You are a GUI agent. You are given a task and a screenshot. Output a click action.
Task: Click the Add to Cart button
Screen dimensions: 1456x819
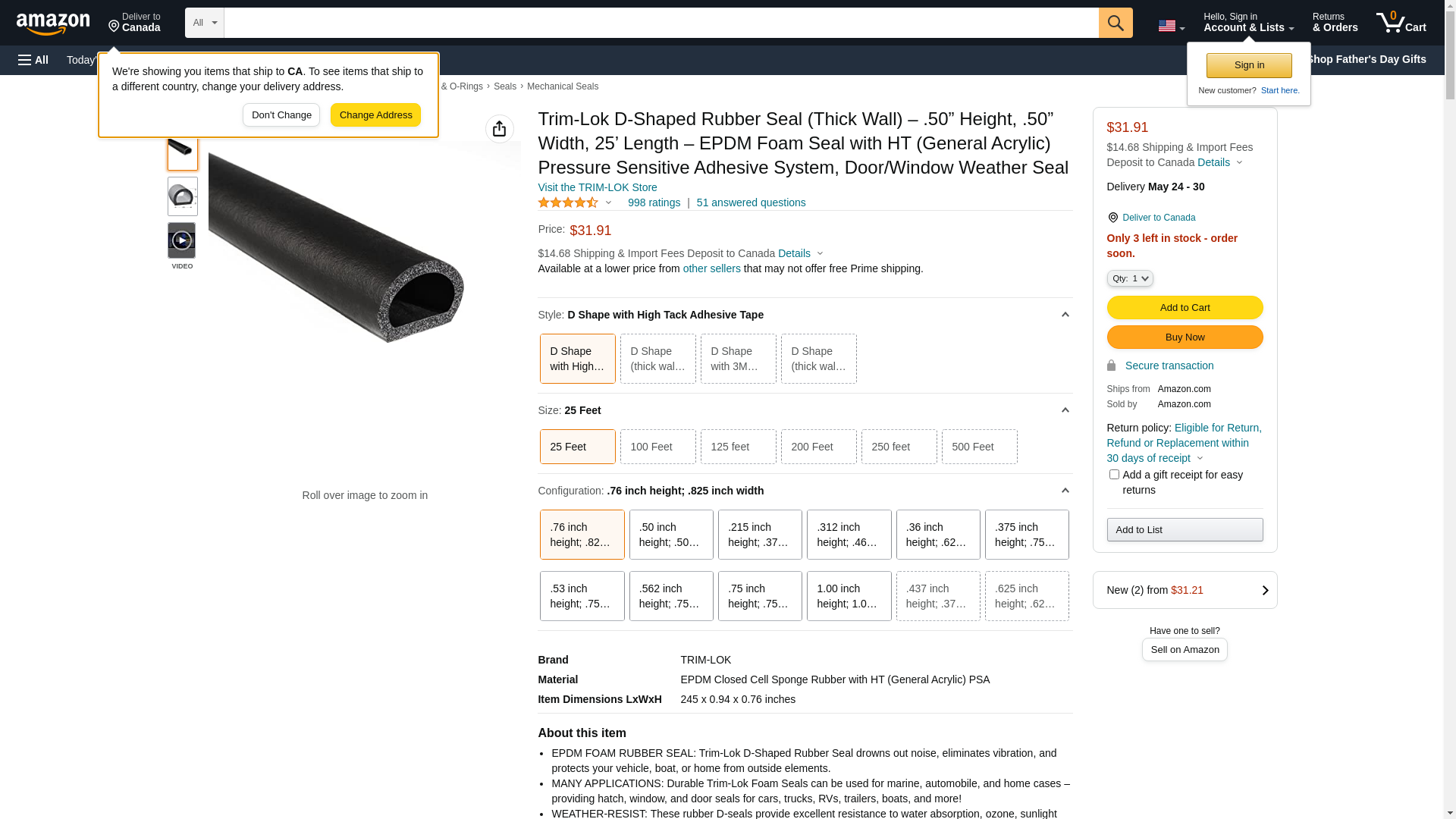(x=1185, y=307)
